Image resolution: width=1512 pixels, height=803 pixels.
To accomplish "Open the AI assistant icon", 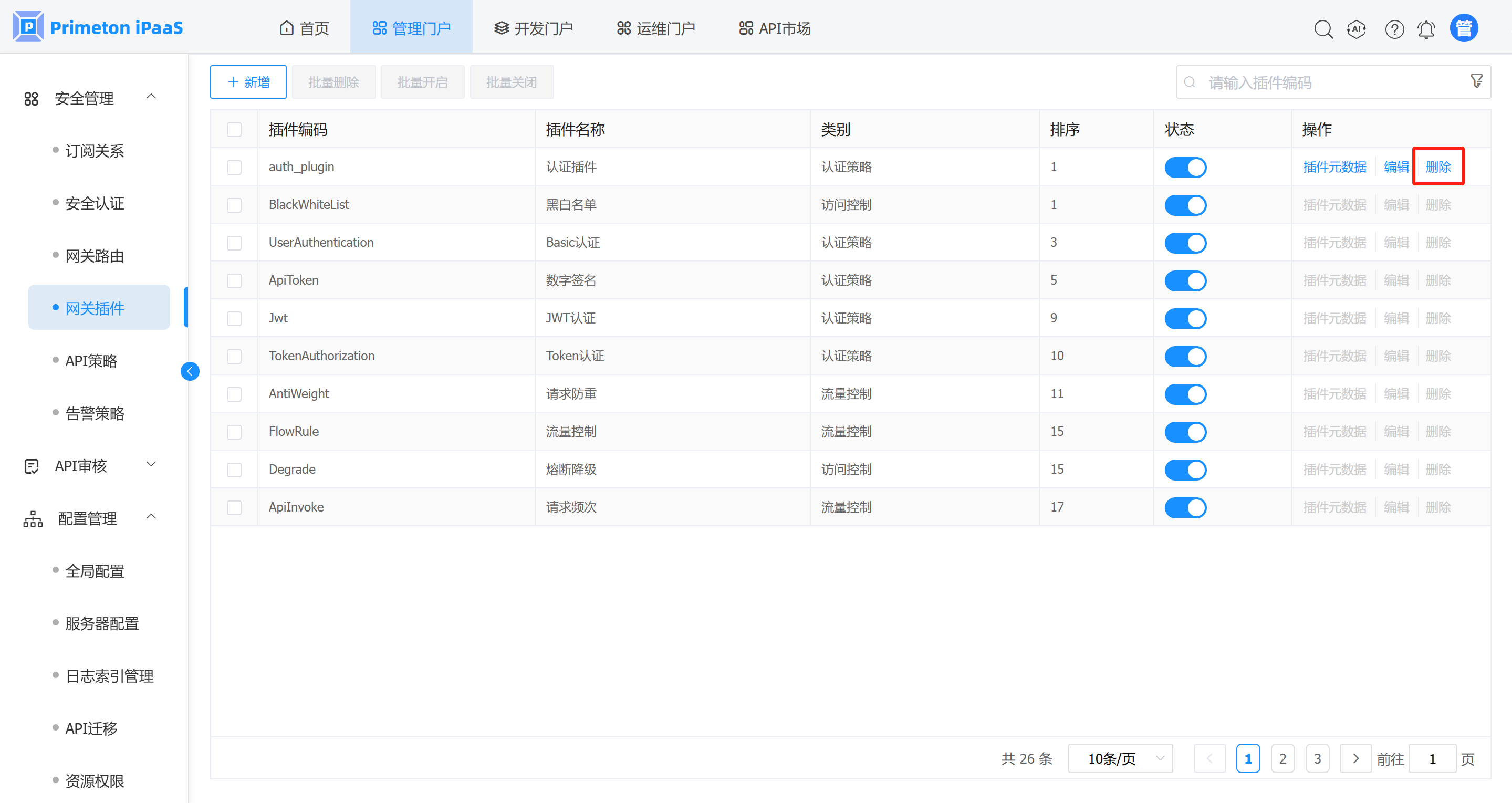I will (x=1357, y=29).
